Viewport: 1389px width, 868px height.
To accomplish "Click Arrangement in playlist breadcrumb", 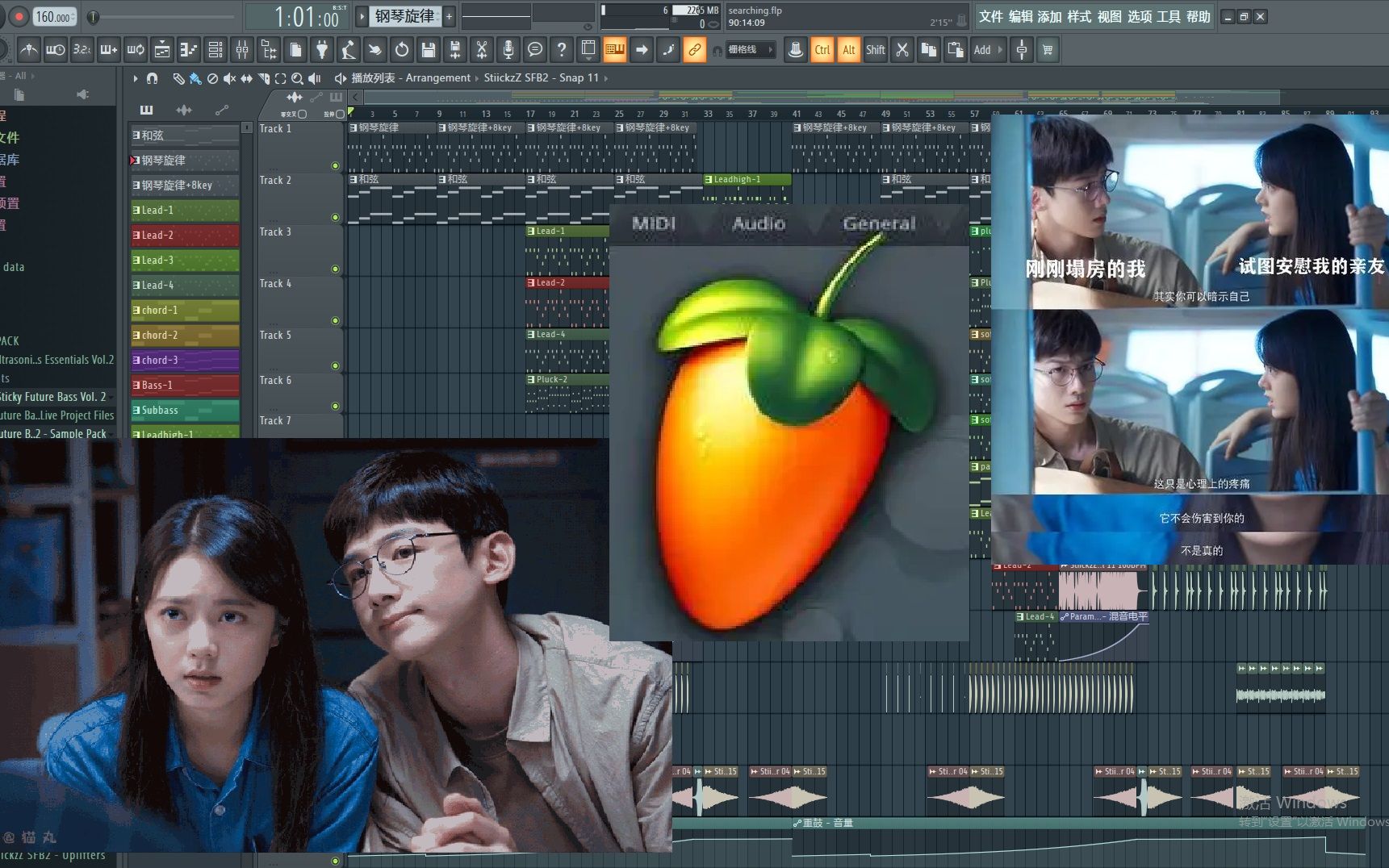I will (437, 78).
